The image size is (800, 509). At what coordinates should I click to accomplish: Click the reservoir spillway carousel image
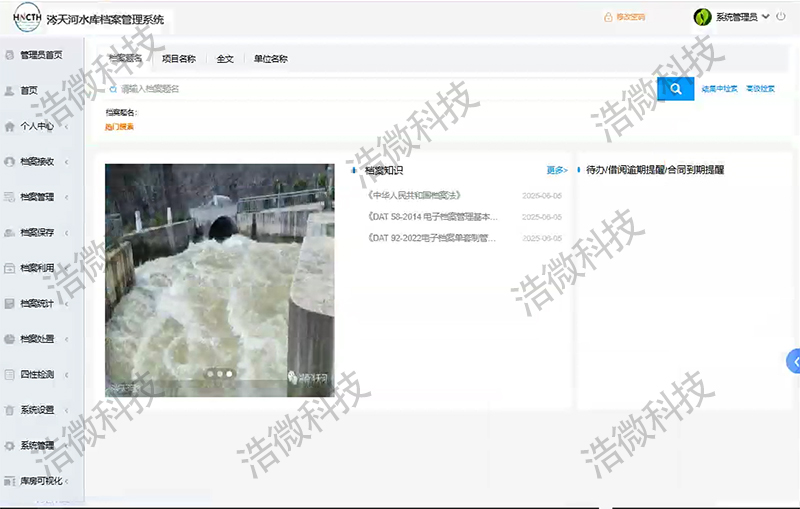(x=220, y=280)
